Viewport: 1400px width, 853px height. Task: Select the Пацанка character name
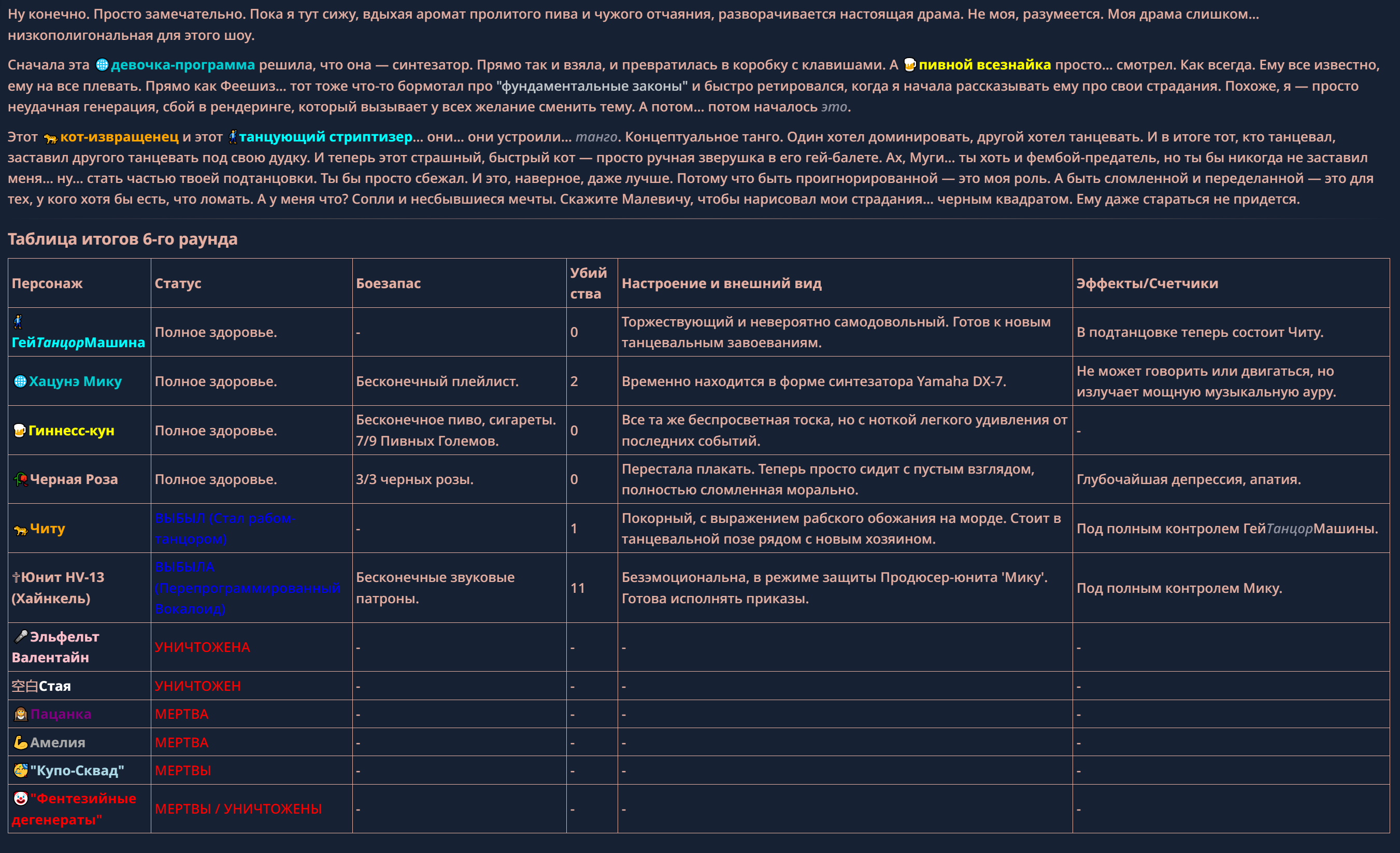[61, 714]
